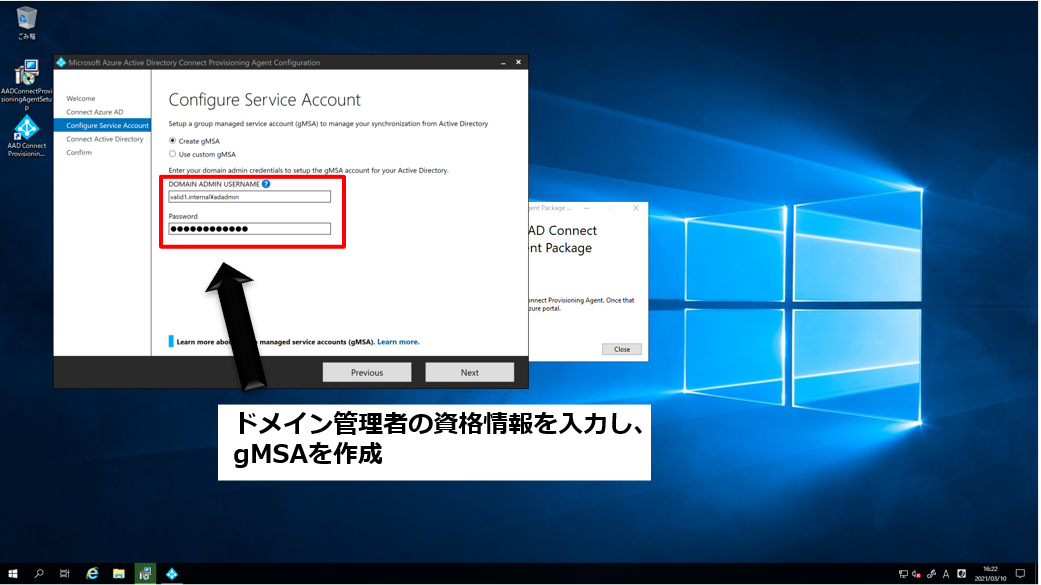Select the Use custom gMSA radio button

click(173, 154)
